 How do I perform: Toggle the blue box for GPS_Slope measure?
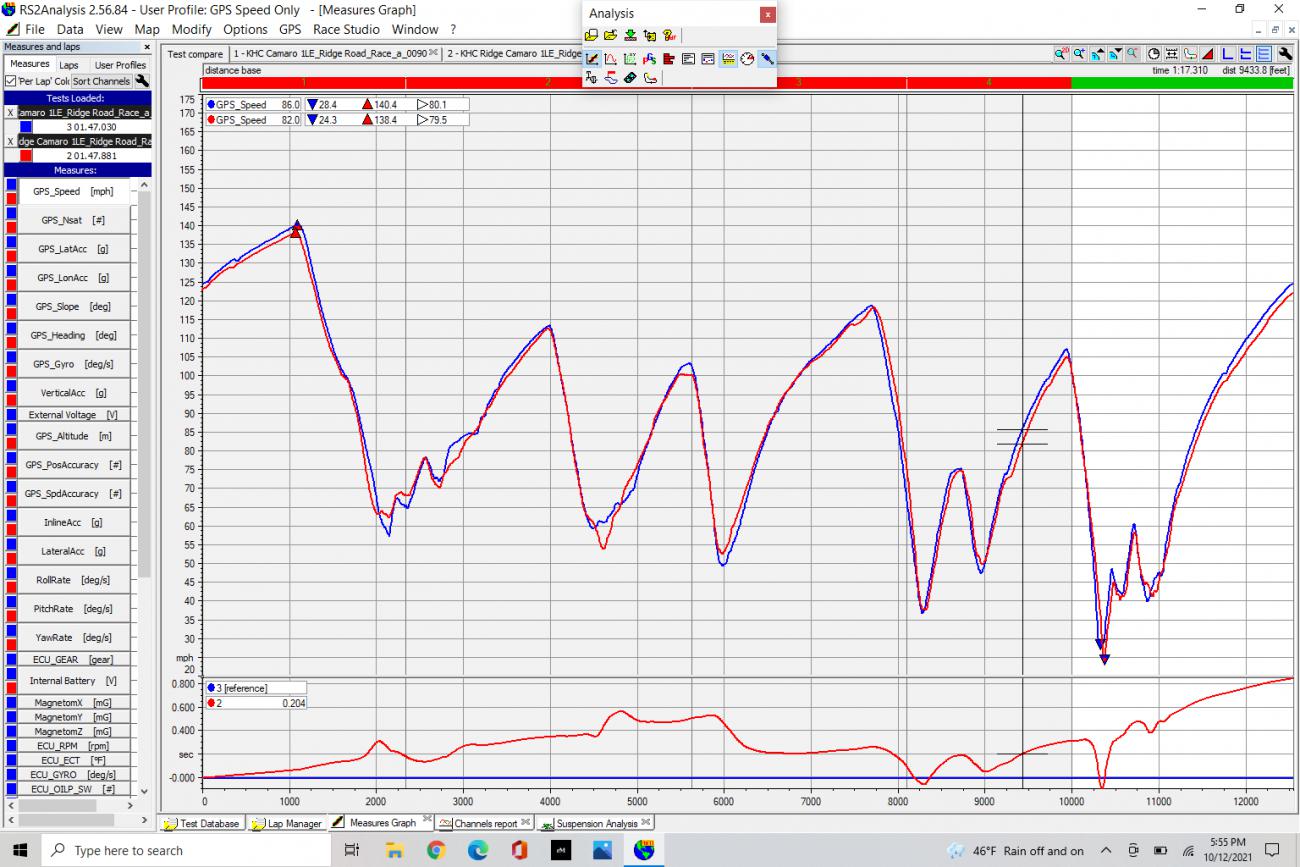pos(11,300)
